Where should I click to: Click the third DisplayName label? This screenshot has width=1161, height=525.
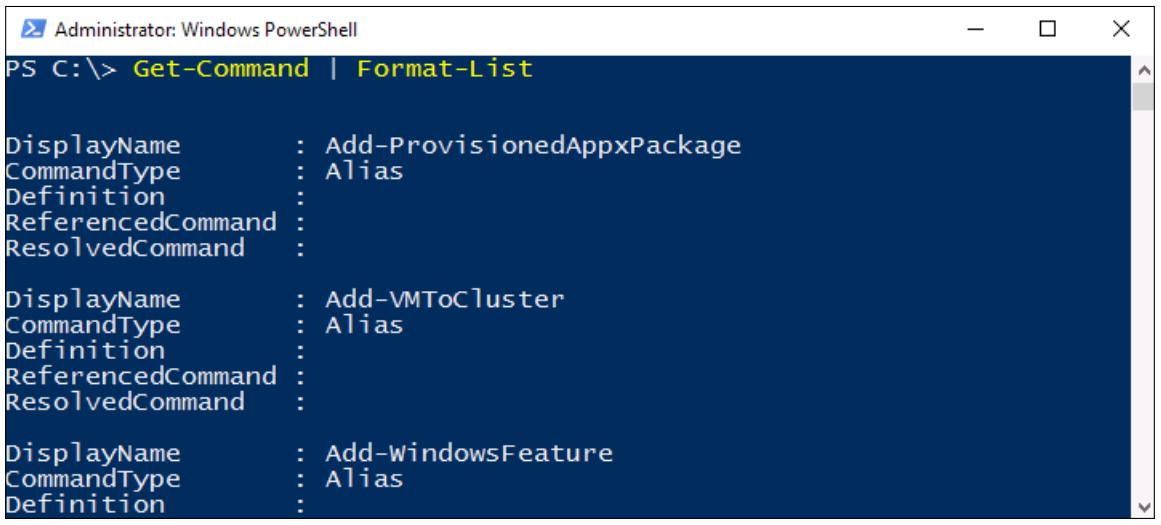click(x=93, y=452)
